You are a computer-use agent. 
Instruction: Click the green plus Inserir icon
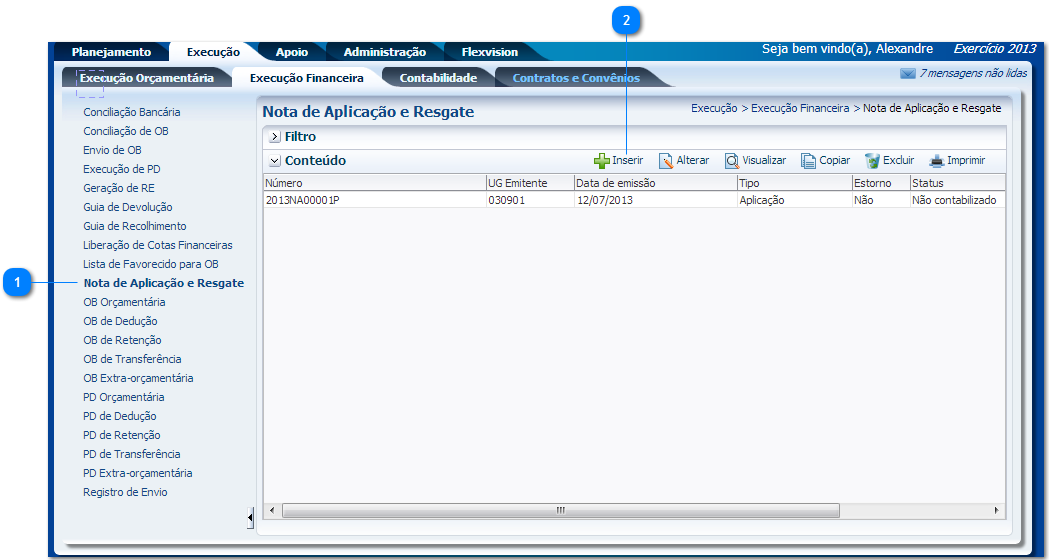point(602,161)
